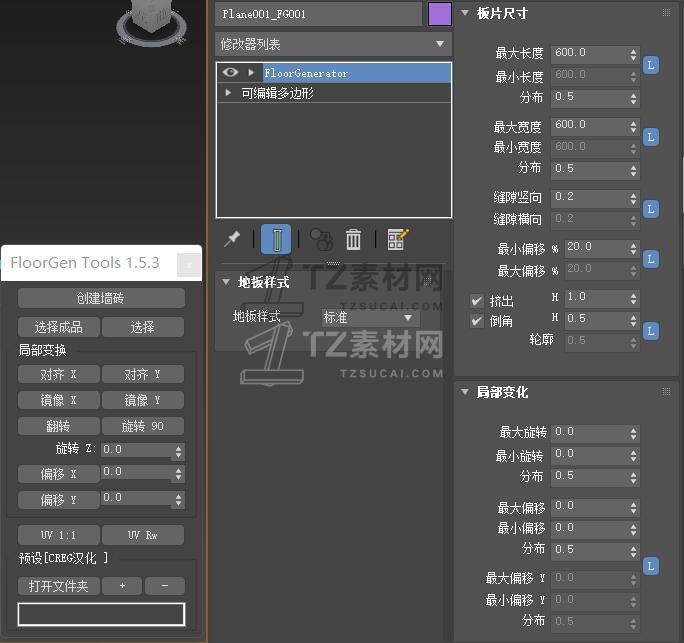
Task: Toggle the L lock beside 最小偏移 %
Action: (x=651, y=259)
